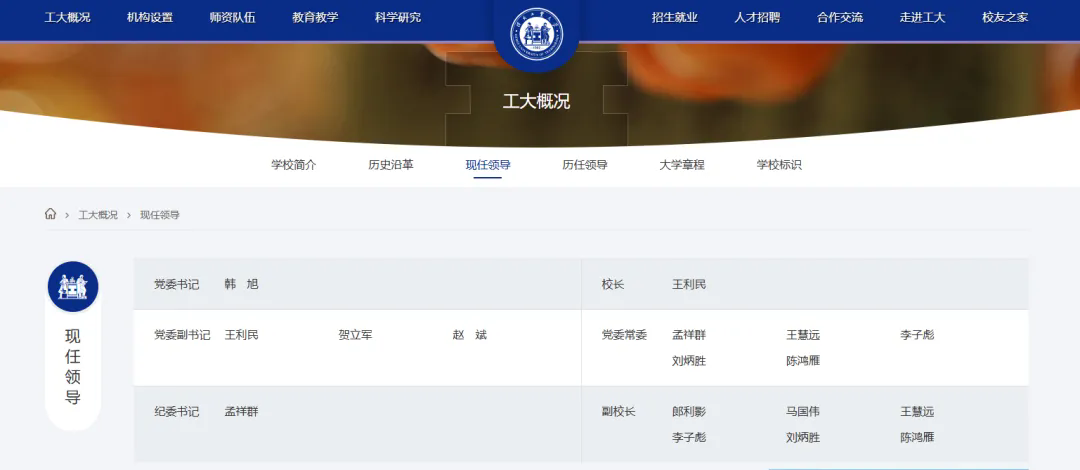
Task: Open the 合作交流 navigation item
Action: coord(840,17)
